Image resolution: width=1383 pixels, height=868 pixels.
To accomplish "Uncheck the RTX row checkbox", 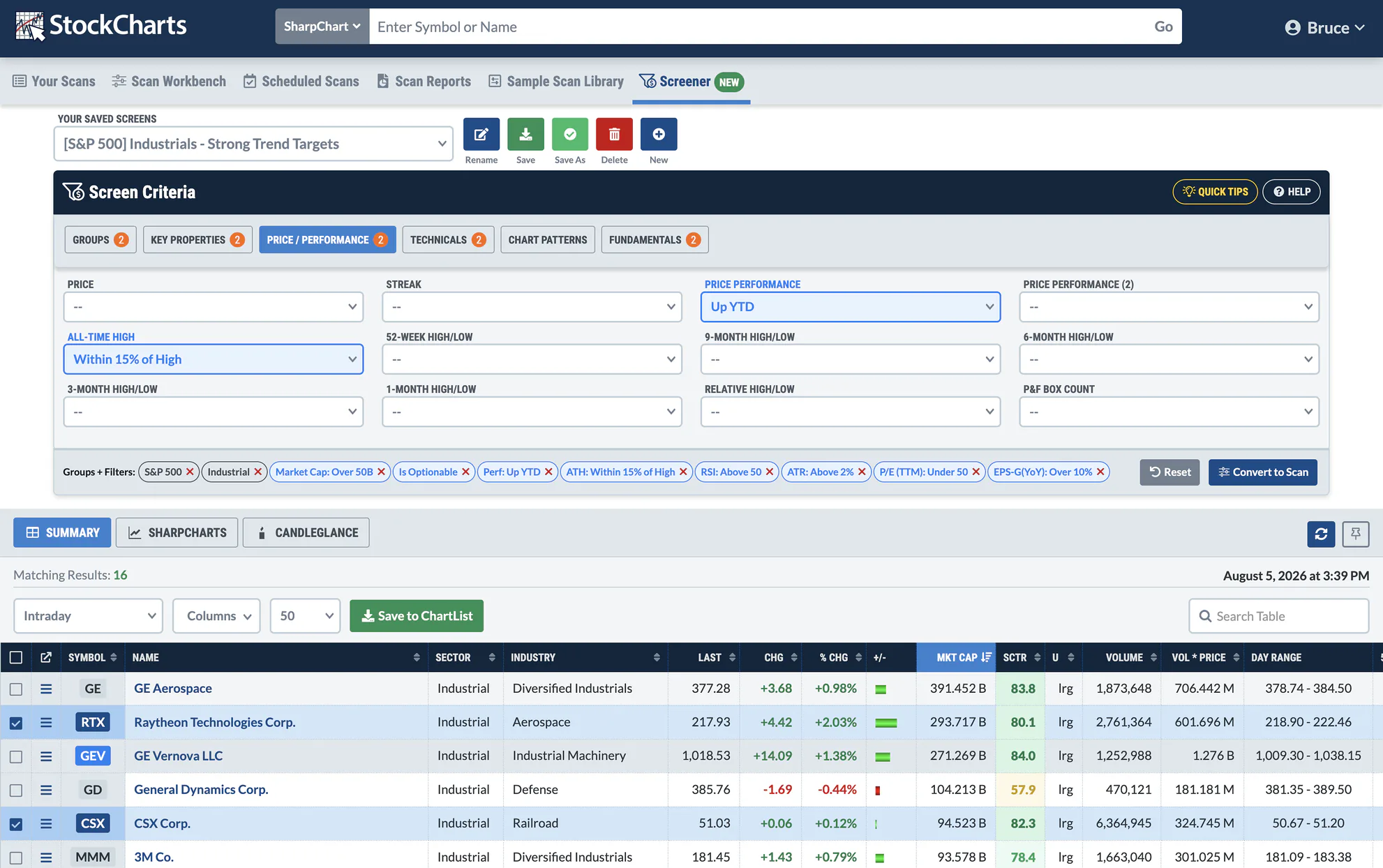I will coord(16,723).
